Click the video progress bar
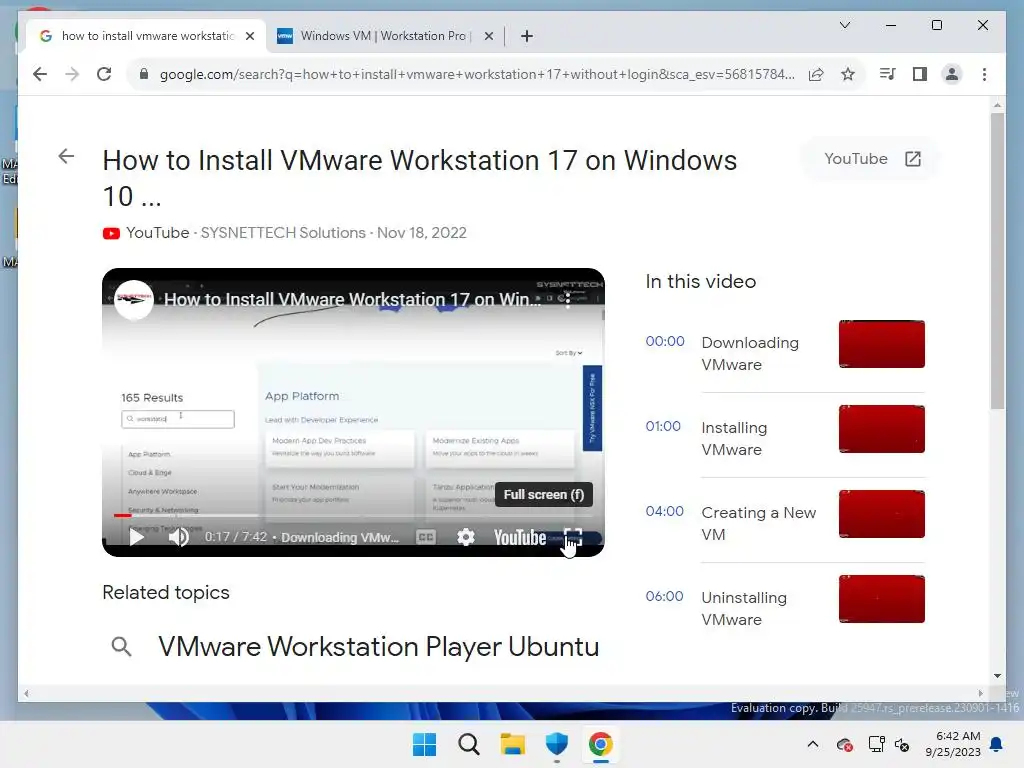1024x768 pixels. [353, 515]
